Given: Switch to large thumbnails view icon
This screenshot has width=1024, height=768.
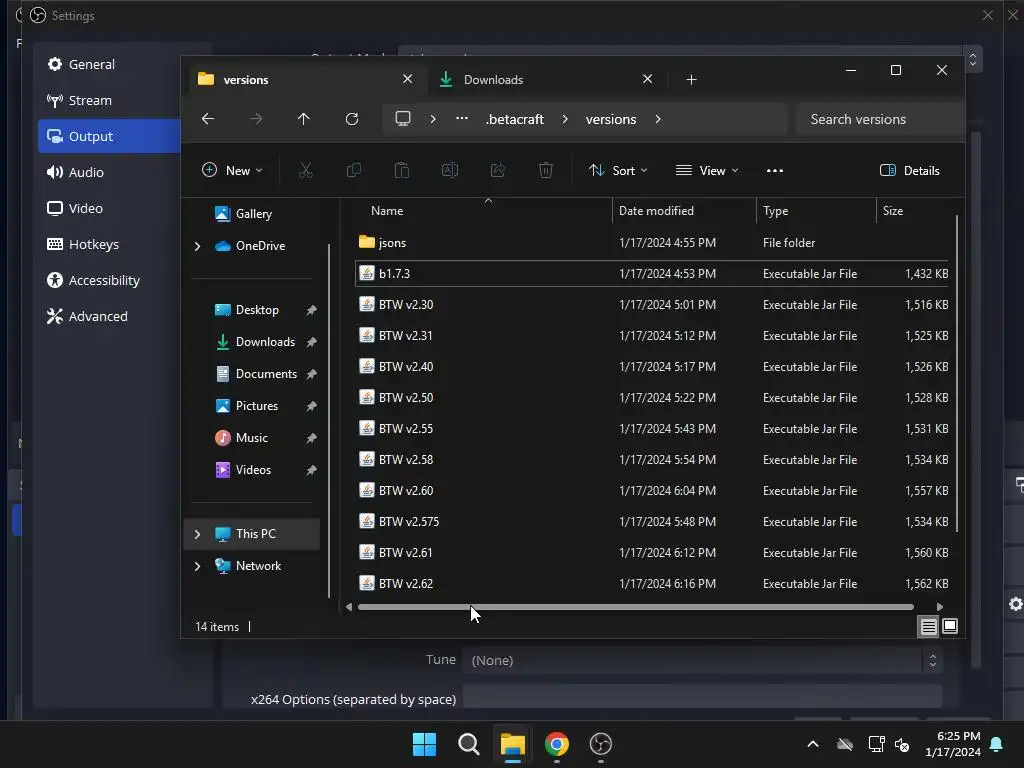Looking at the screenshot, I should [x=950, y=626].
